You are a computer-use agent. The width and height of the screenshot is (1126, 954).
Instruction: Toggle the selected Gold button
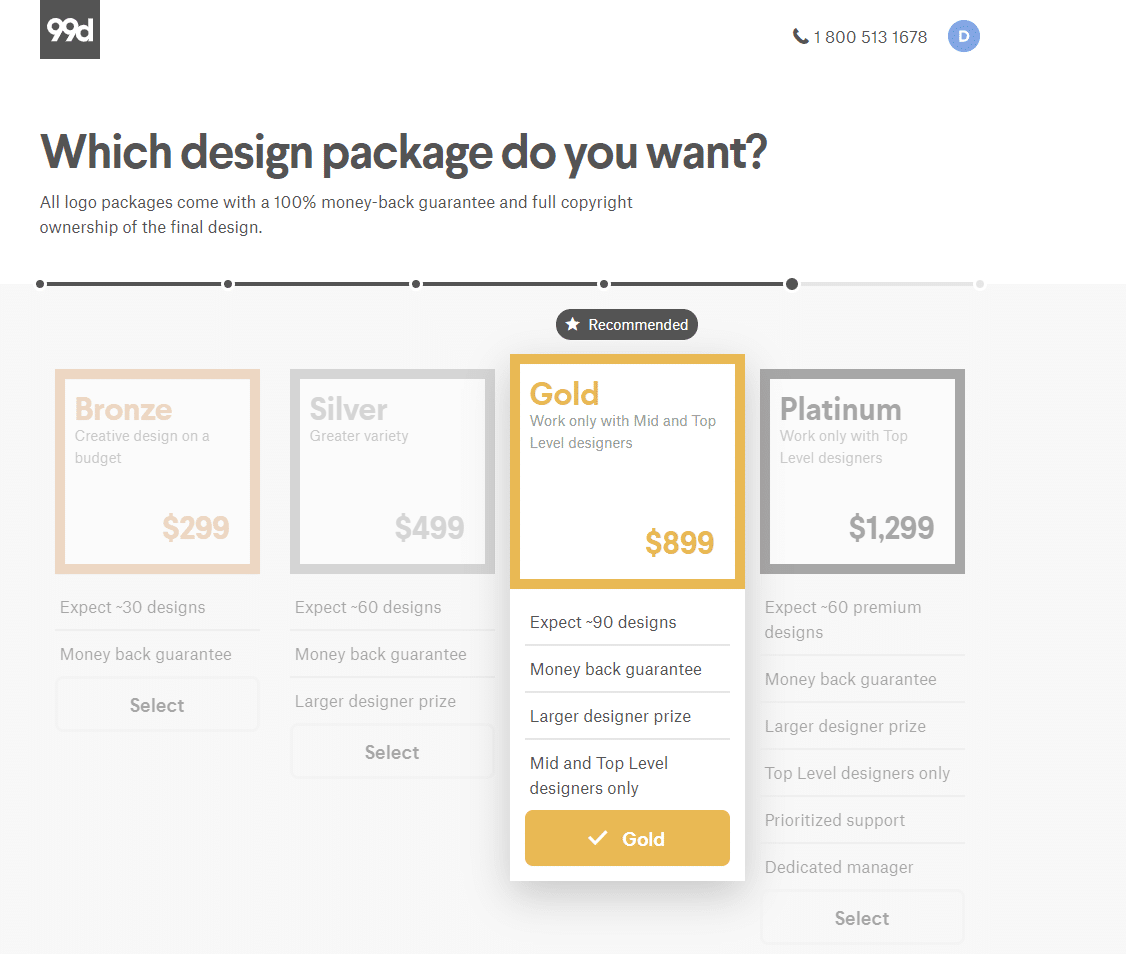(x=627, y=838)
